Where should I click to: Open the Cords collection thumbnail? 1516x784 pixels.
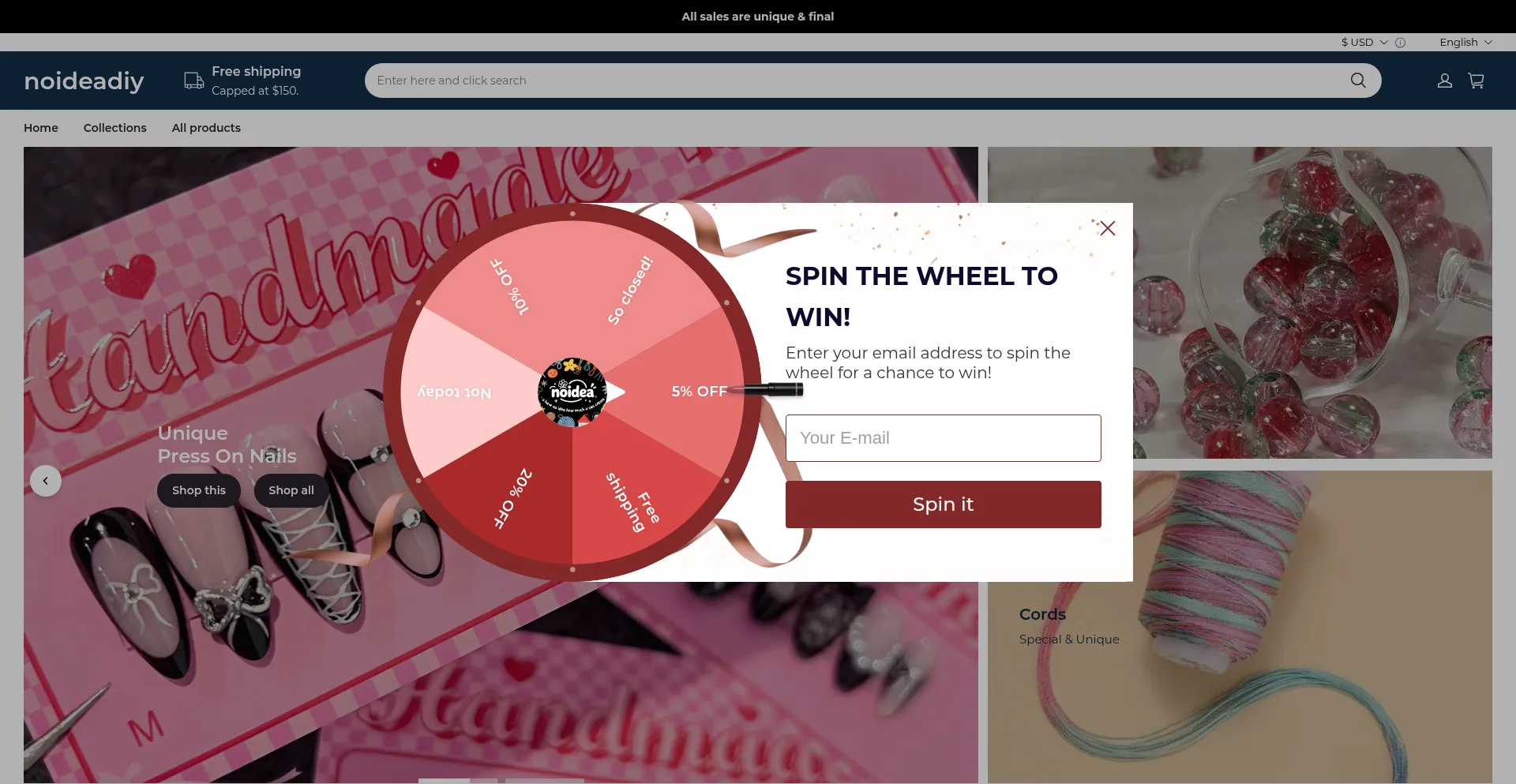point(1240,628)
